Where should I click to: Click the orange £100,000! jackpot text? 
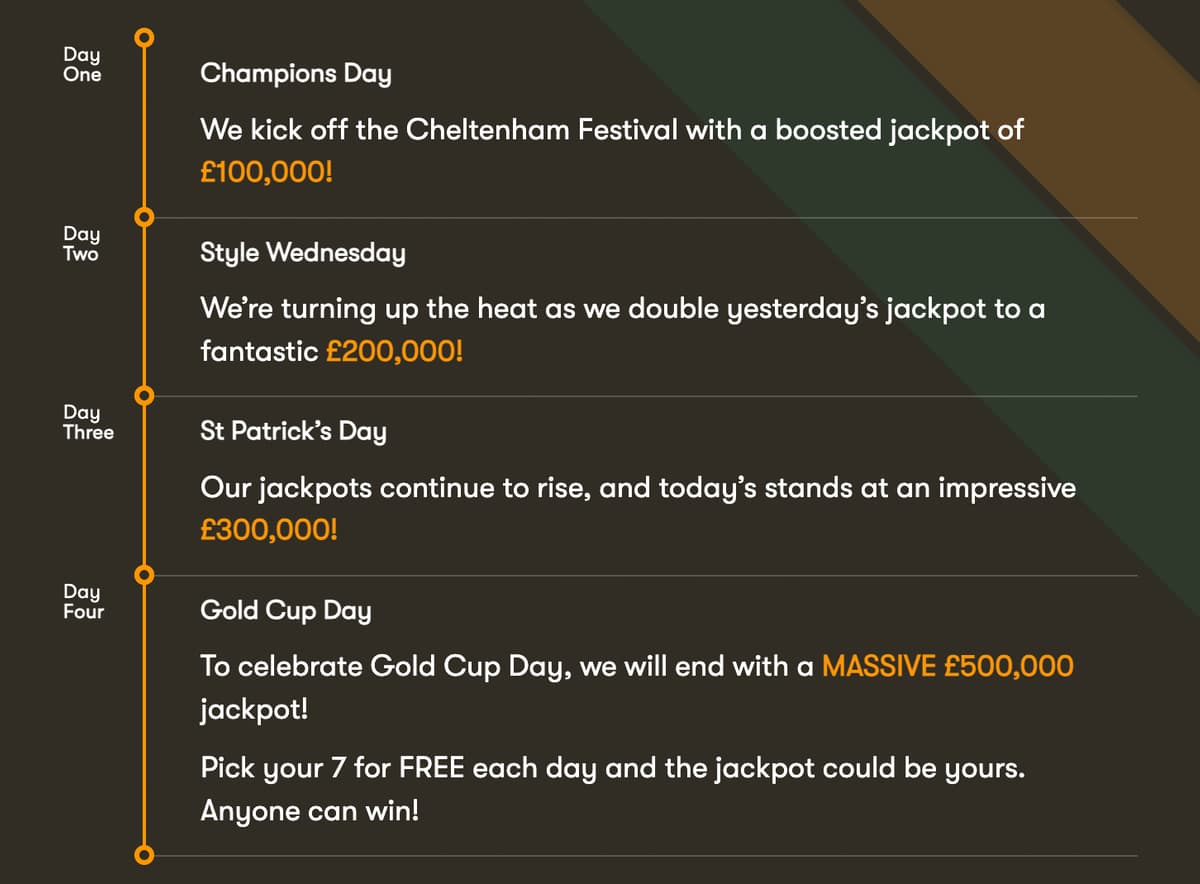(x=266, y=171)
